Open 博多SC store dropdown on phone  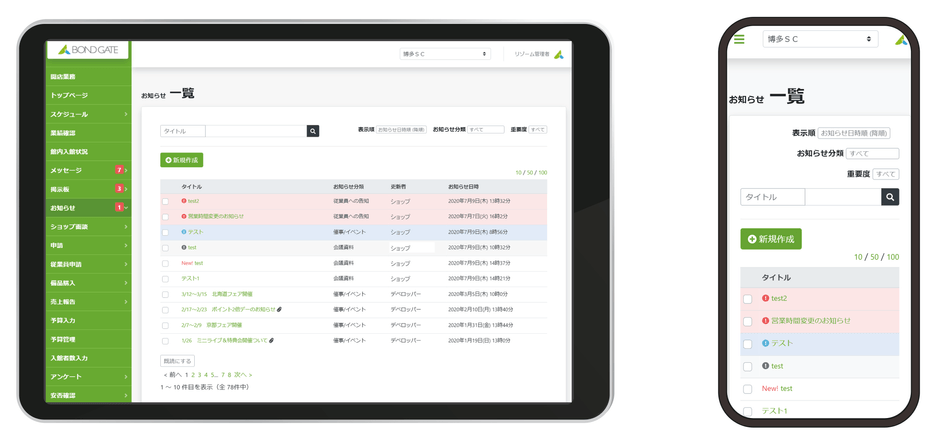pos(820,39)
